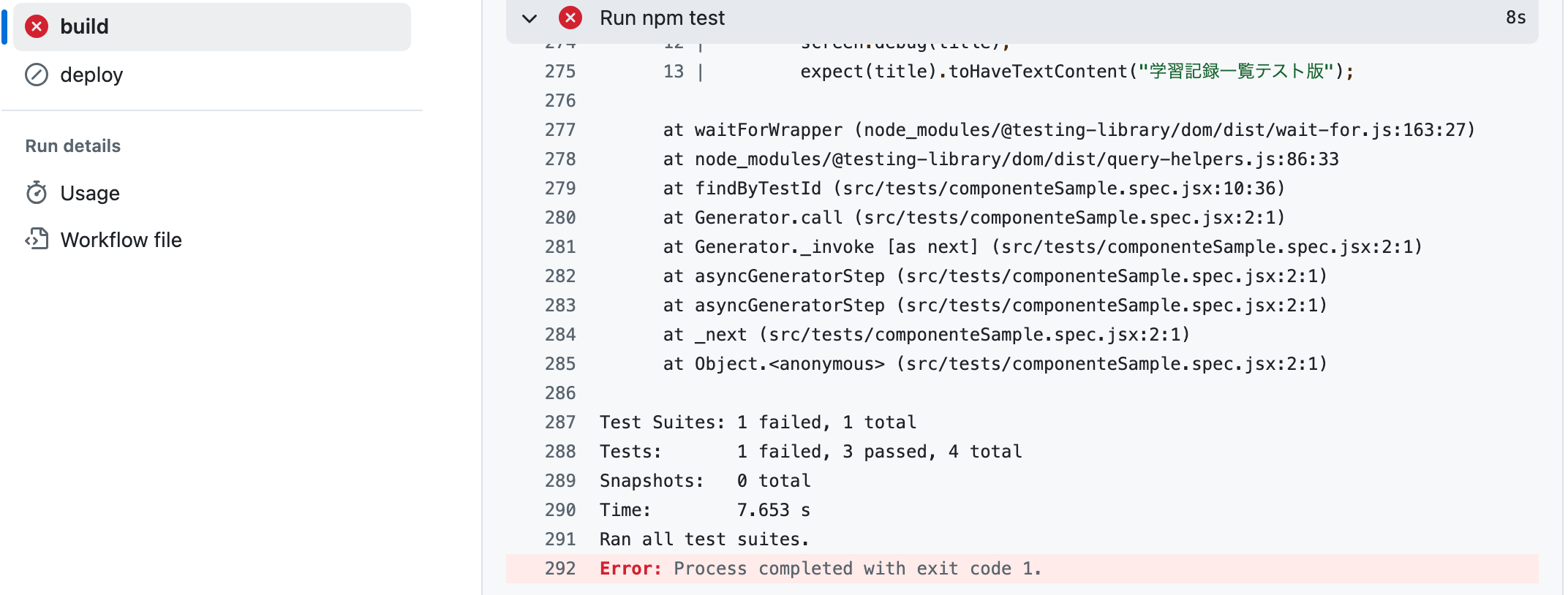Switch to the build job view
The height and width of the screenshot is (595, 1568).
click(x=84, y=26)
